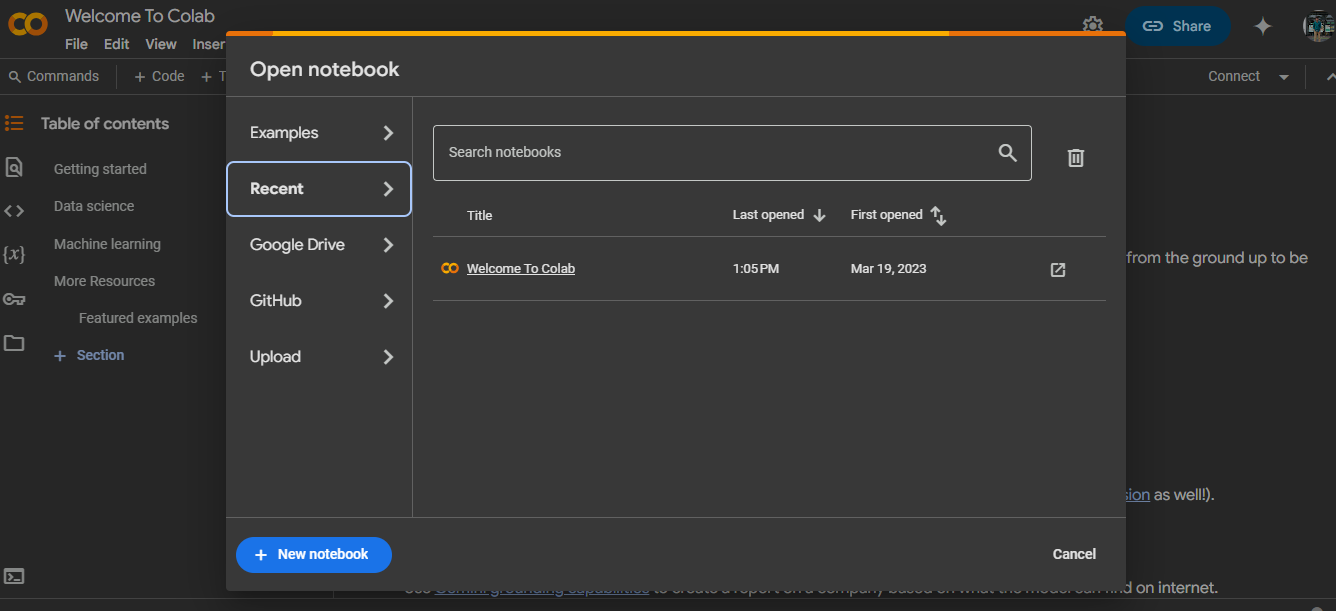This screenshot has height=611, width=1336.
Task: Go to Machine learning section
Action: coord(107,244)
